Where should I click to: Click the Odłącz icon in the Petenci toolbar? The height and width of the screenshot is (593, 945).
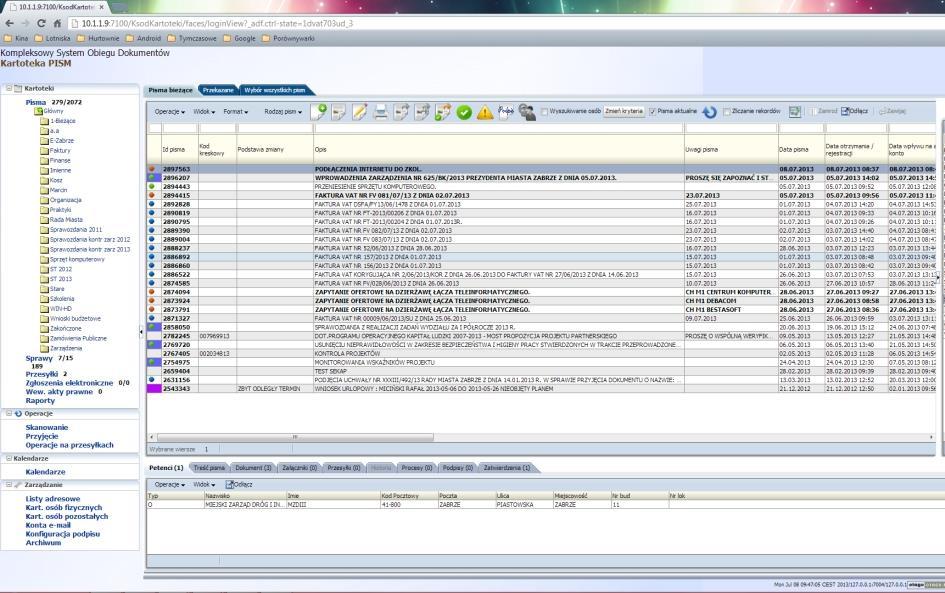click(229, 485)
